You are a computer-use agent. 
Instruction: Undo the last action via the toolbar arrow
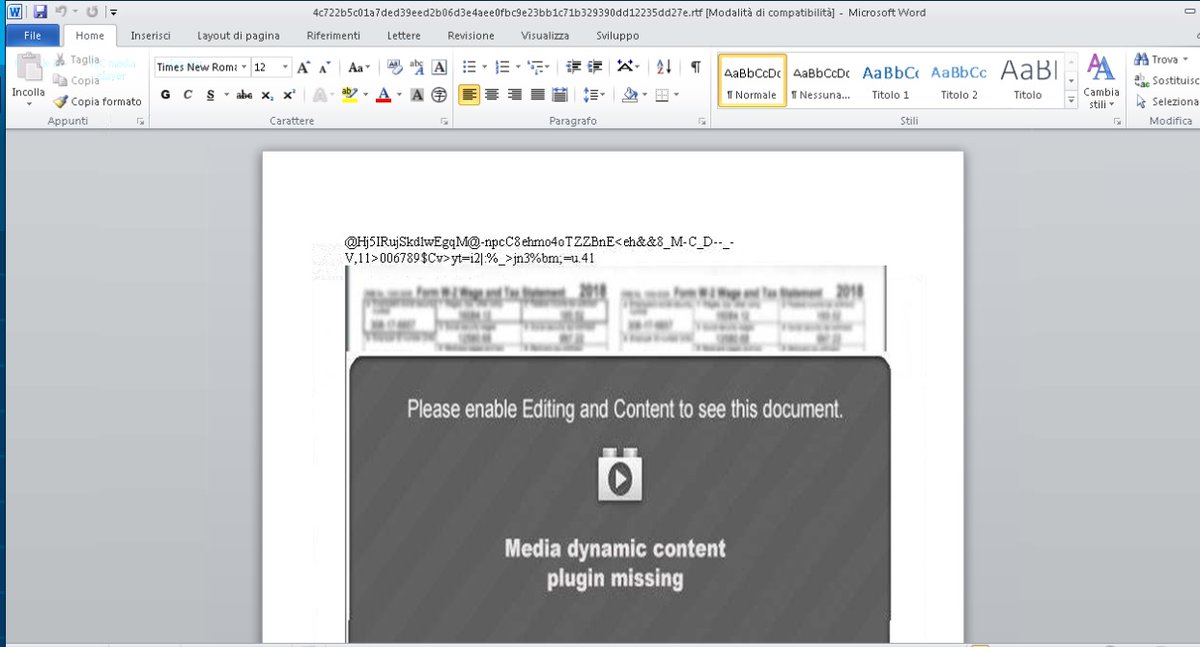coord(60,12)
